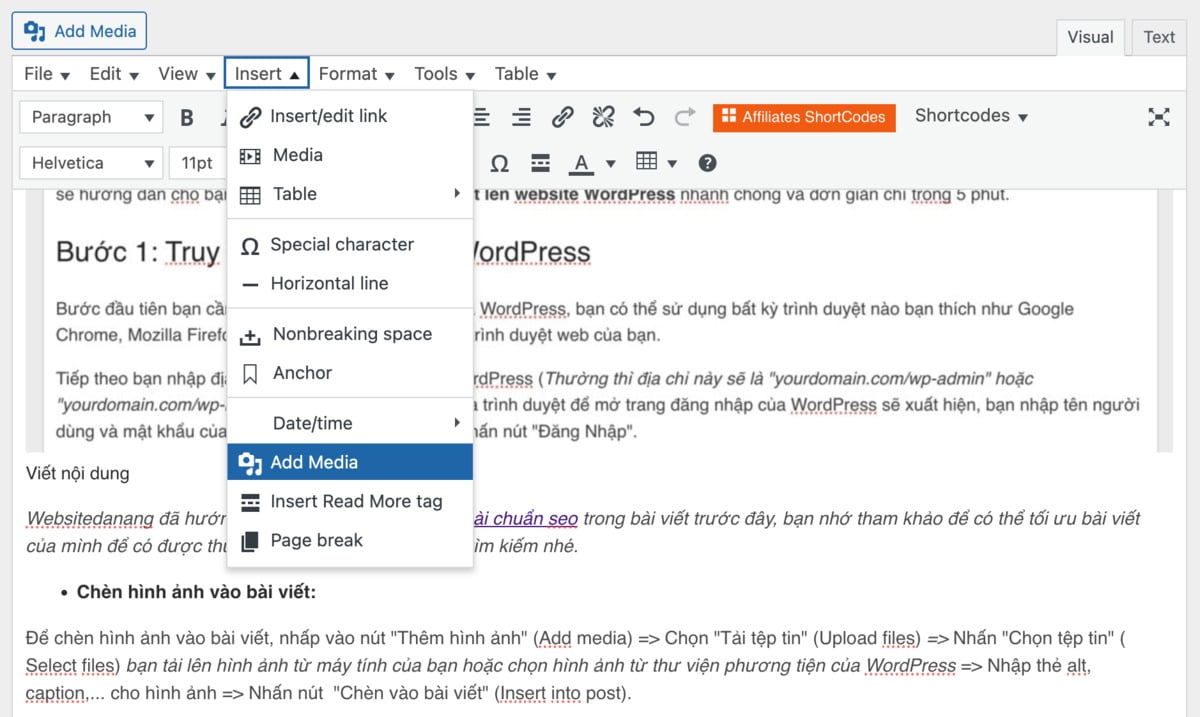The image size is (1200, 717).
Task: Follow the 'bài chuẩn seo' link
Action: pos(525,518)
